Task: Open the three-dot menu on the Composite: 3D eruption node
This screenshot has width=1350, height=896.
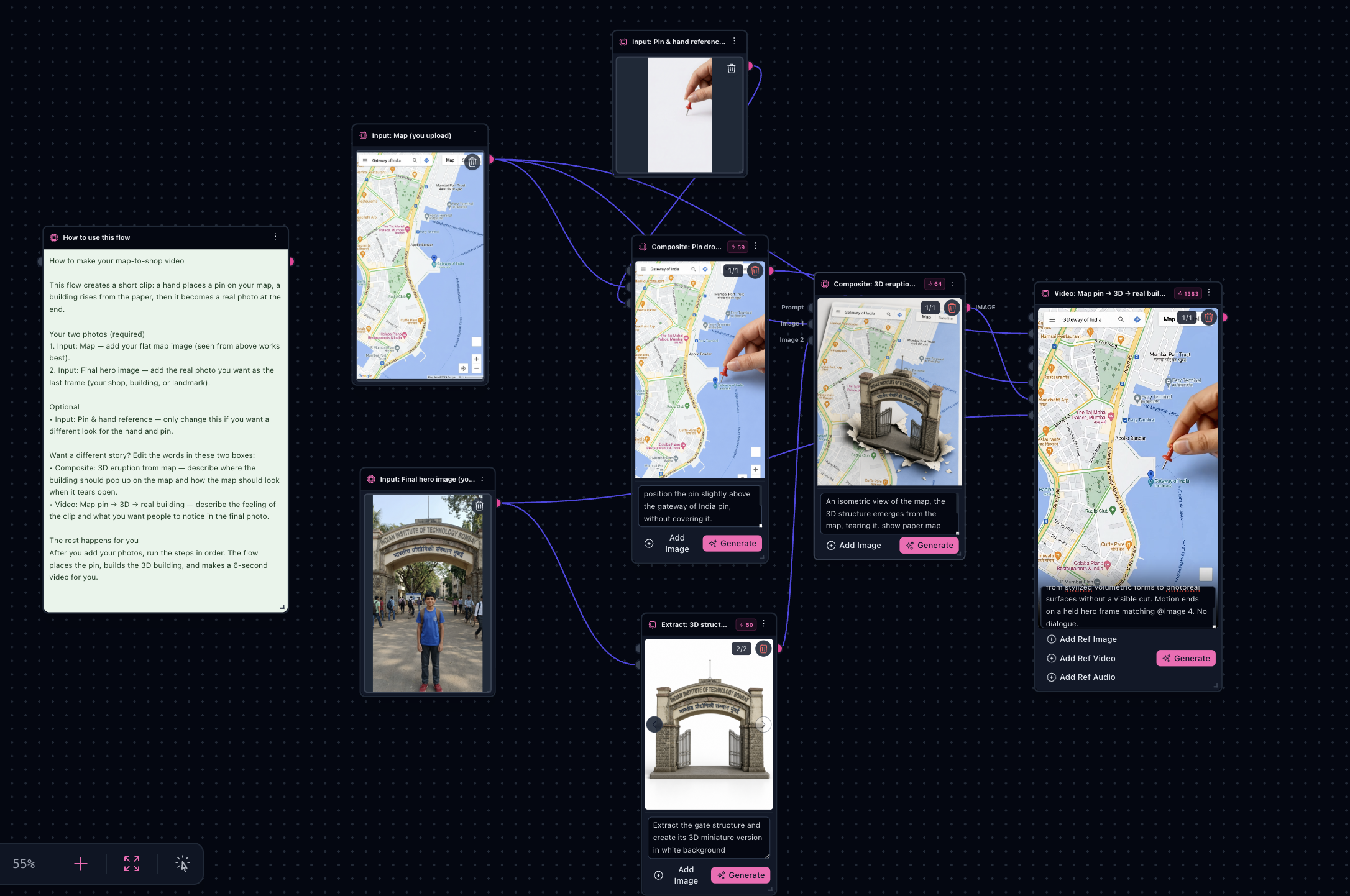Action: 952,283
